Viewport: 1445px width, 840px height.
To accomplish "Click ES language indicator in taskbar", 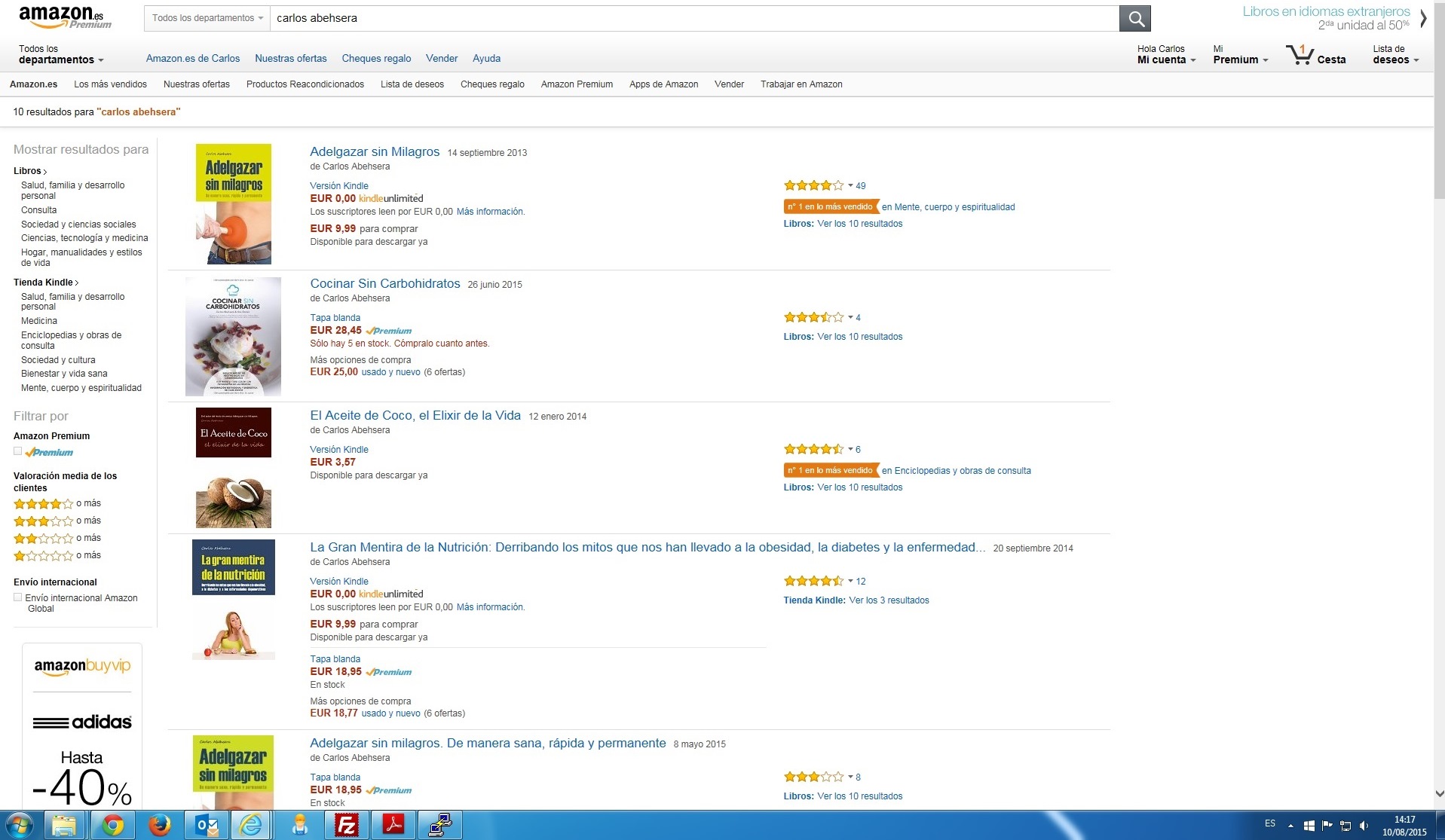I will (x=1270, y=823).
